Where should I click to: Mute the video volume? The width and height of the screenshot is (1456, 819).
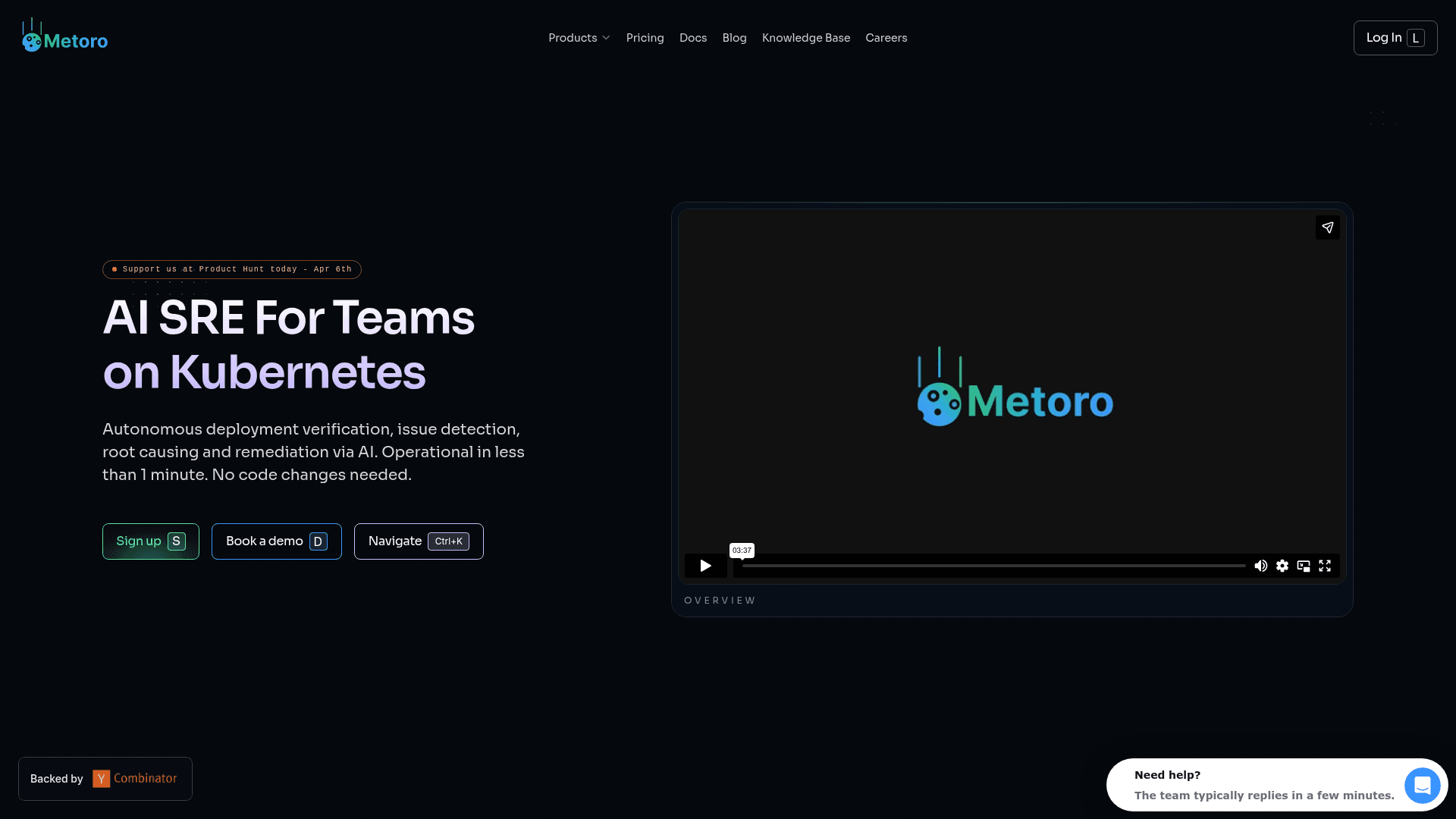1261,565
